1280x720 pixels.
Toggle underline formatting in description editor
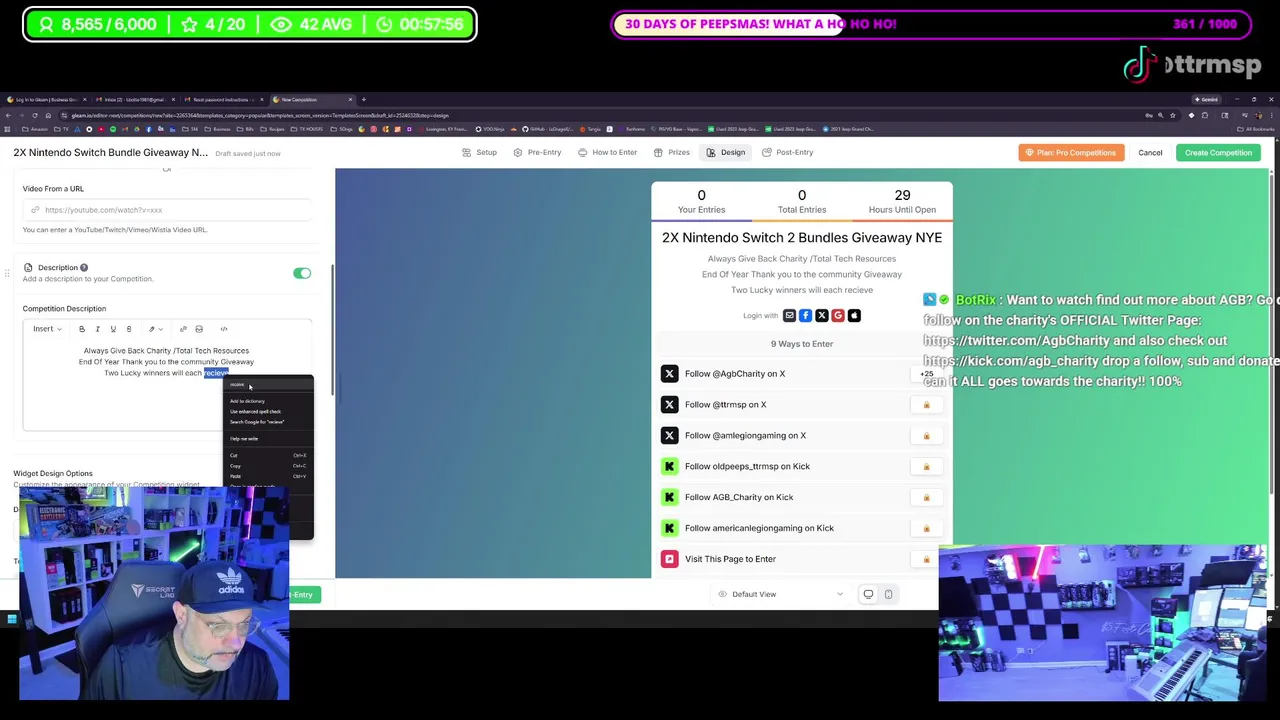[113, 329]
